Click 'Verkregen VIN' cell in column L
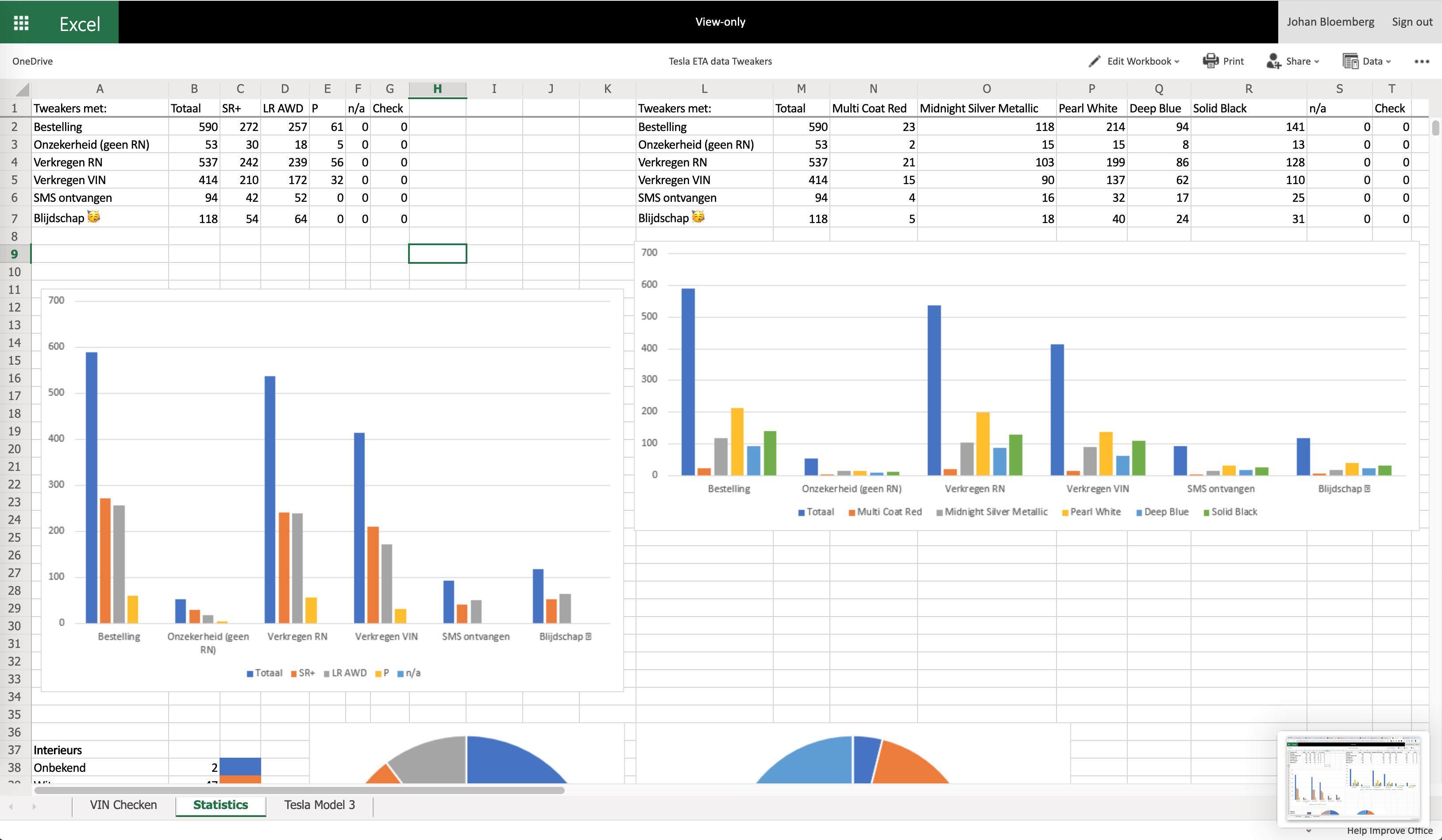The image size is (1442, 840). (704, 180)
